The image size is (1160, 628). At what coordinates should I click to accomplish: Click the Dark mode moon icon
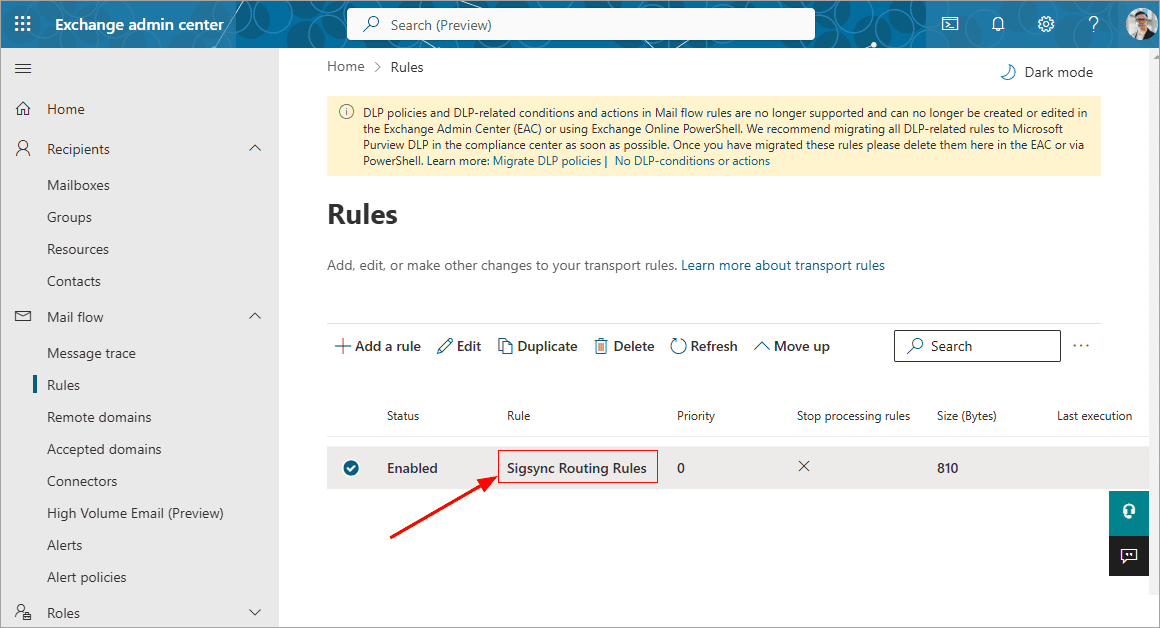point(1008,72)
